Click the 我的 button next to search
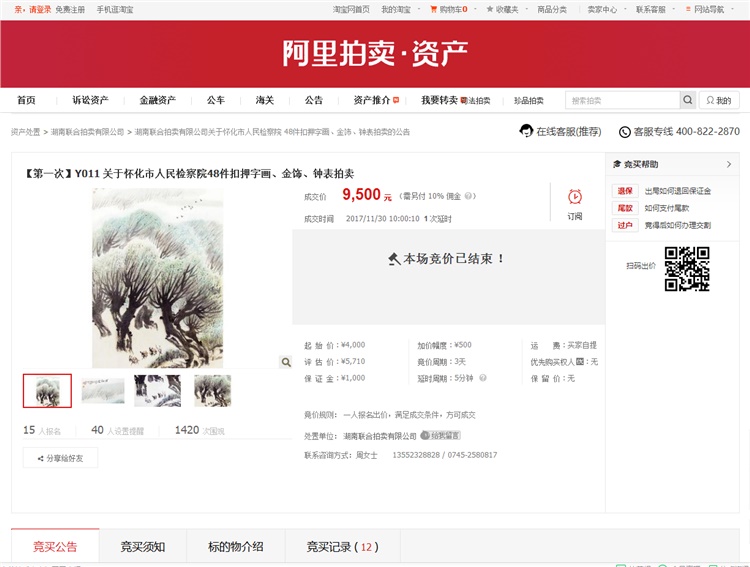This screenshot has height=567, width=750. pyautogui.click(x=719, y=100)
